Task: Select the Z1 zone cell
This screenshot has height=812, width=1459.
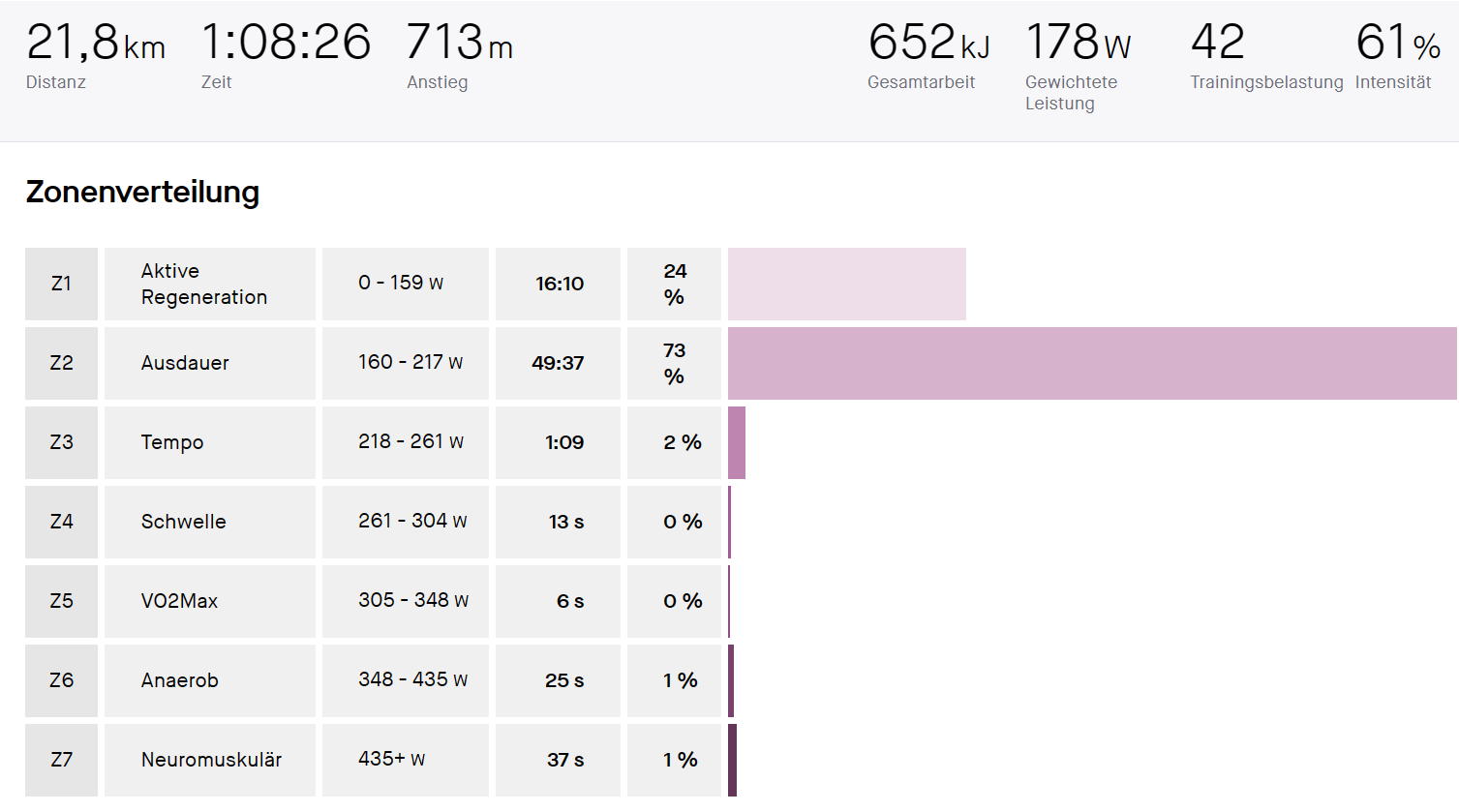Action: pos(61,284)
